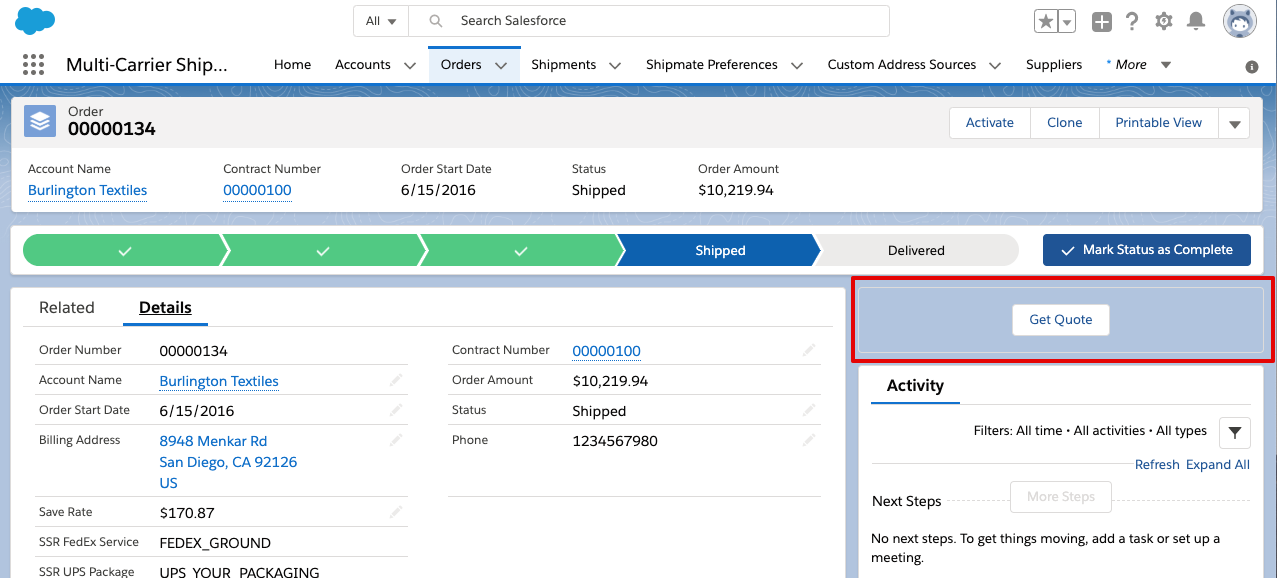Expand the Shipmate Preferences tab chevron
Viewport: 1280px width, 578px height.
click(797, 65)
